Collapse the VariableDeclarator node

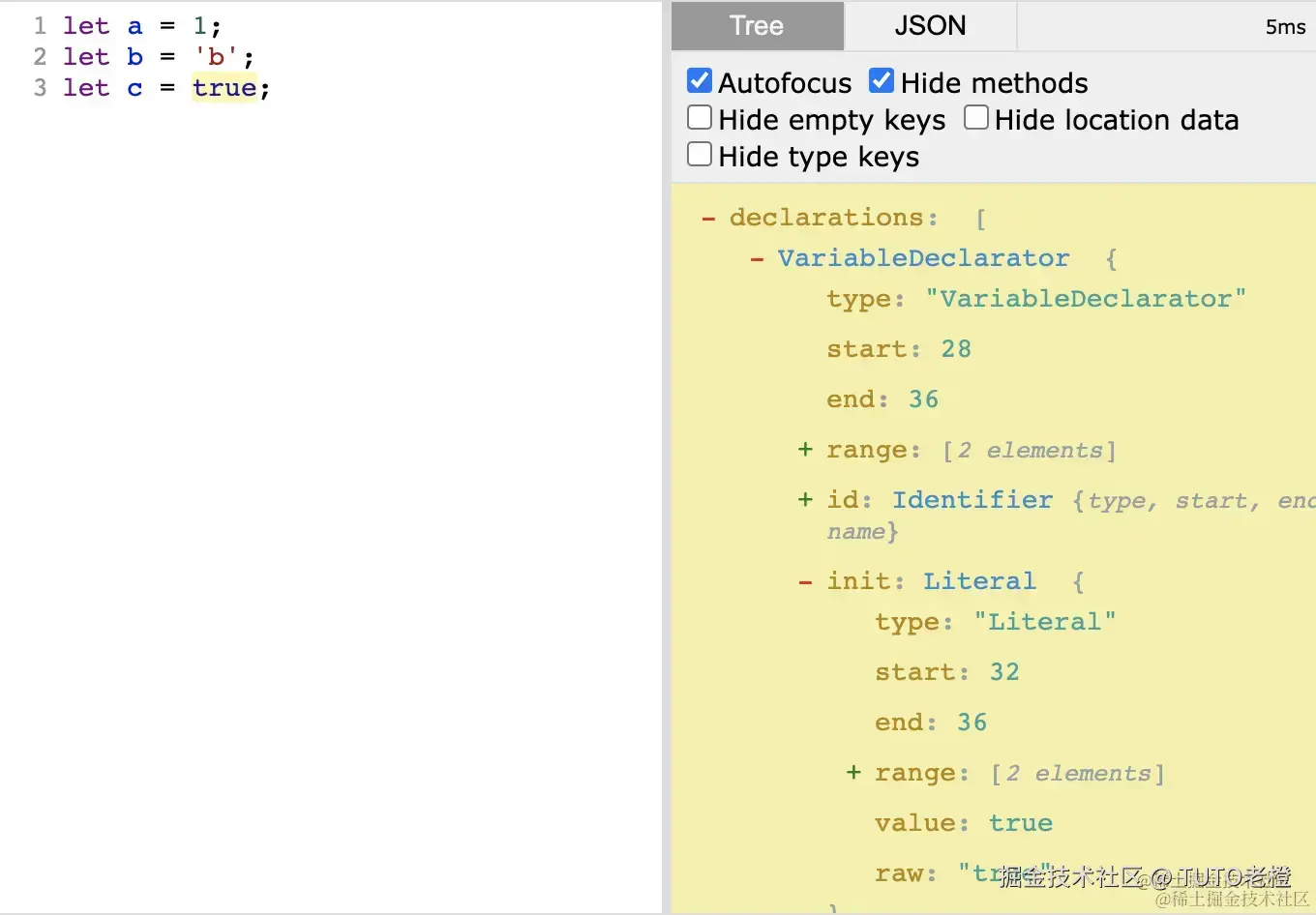tap(757, 259)
